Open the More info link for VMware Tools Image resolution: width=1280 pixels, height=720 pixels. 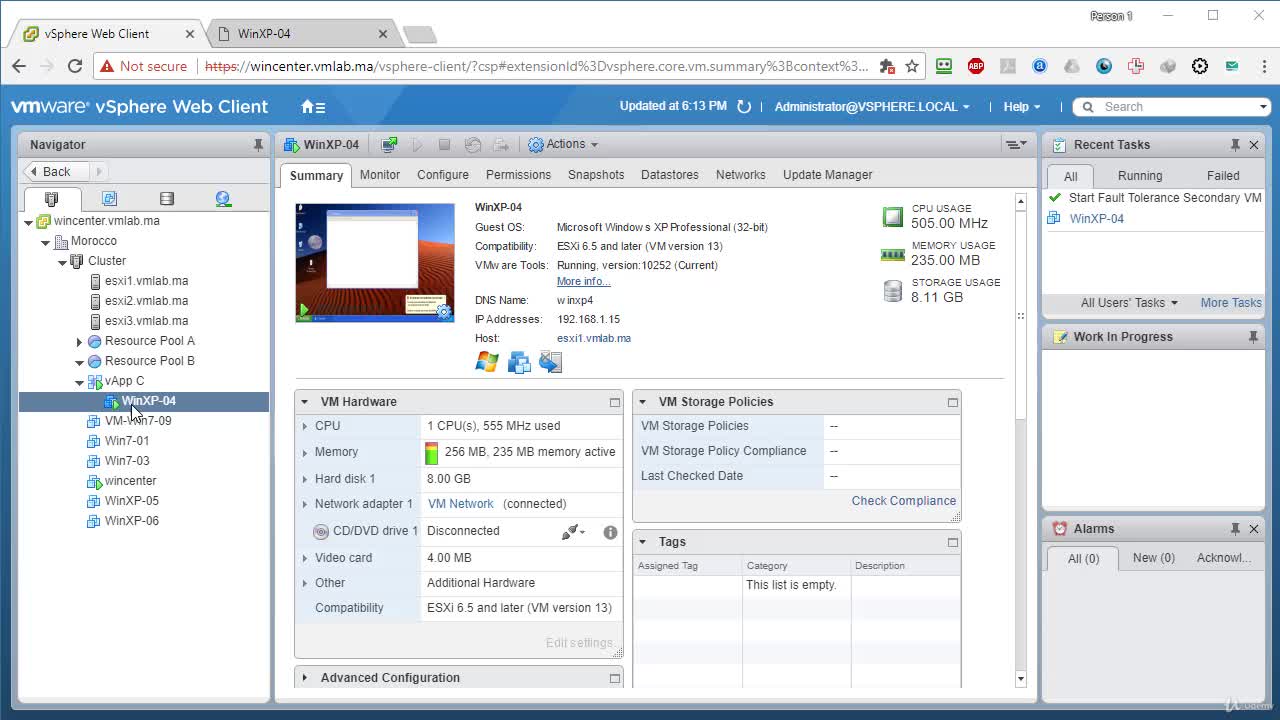pos(583,282)
